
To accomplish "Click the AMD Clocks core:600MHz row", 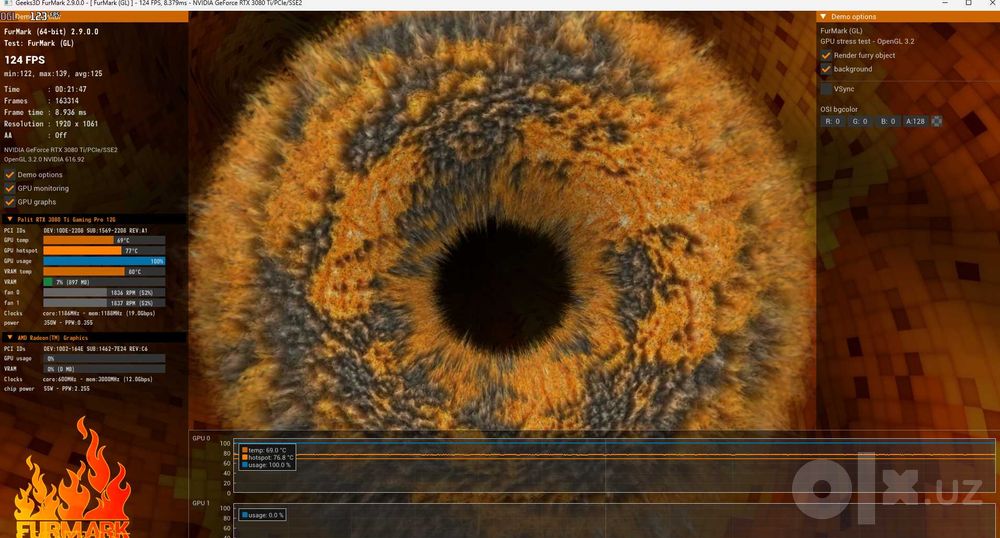I will coord(78,379).
